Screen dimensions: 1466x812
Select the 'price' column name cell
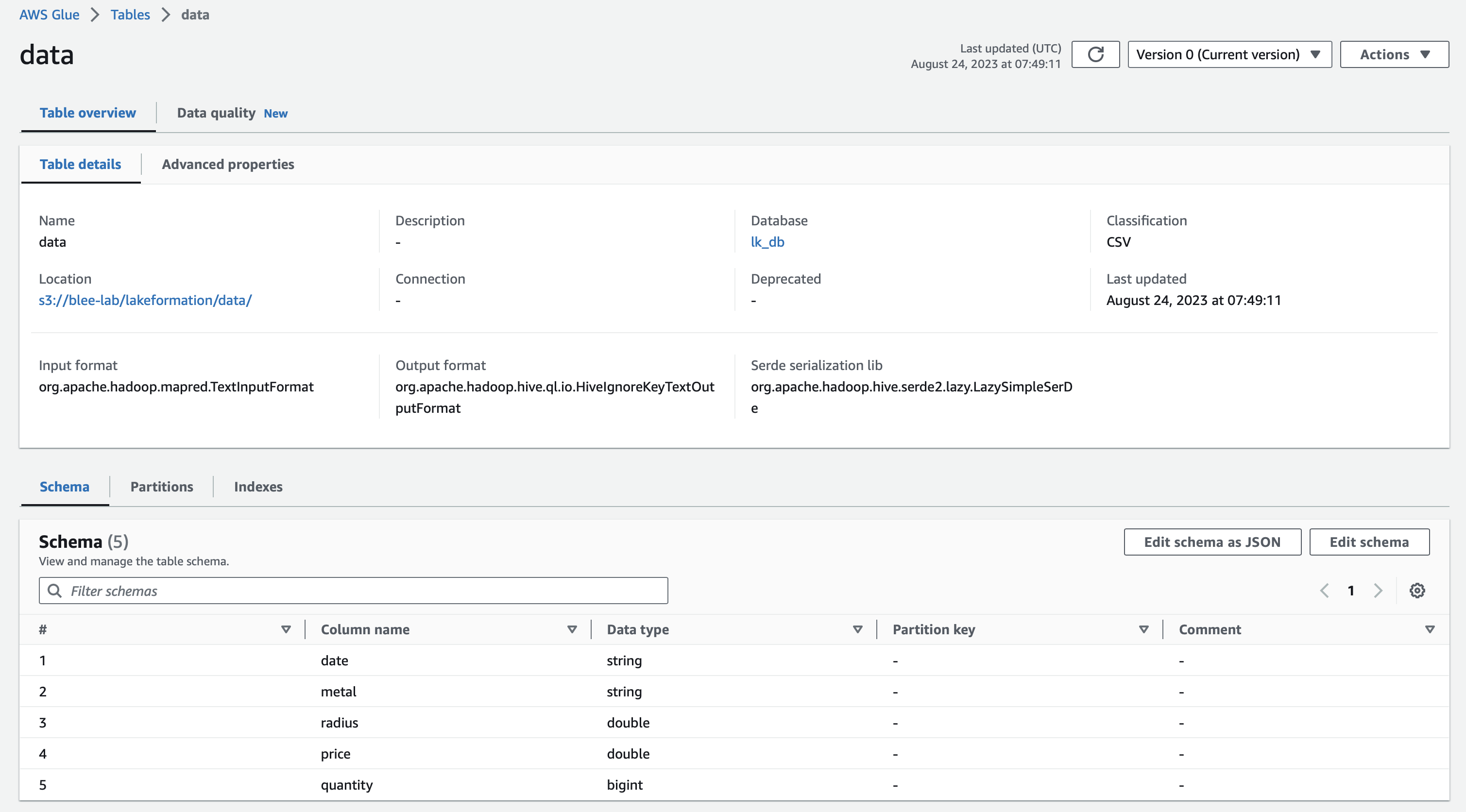(335, 754)
